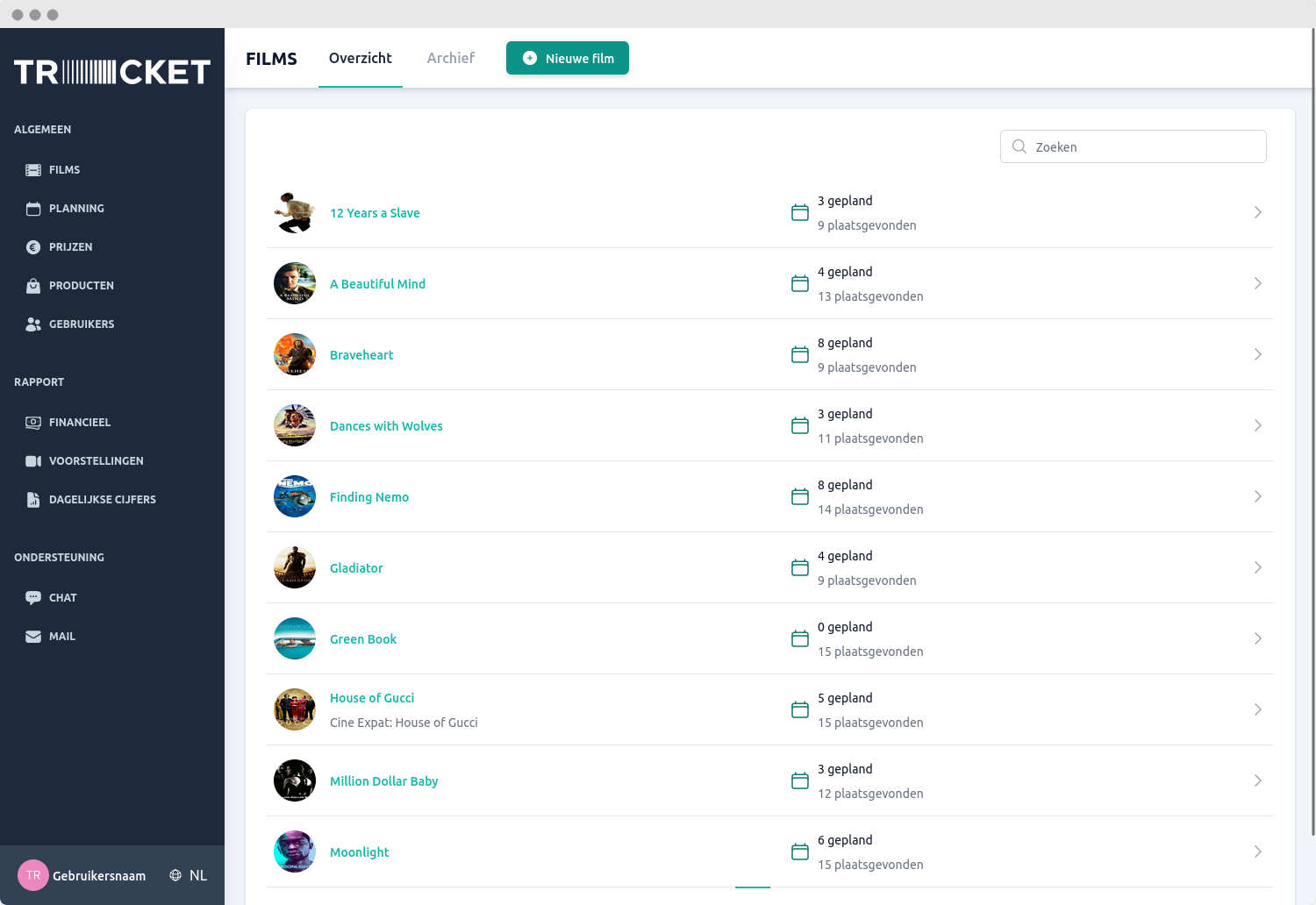
Task: Open Dagelijkse Cijfers menu item
Action: (x=103, y=500)
